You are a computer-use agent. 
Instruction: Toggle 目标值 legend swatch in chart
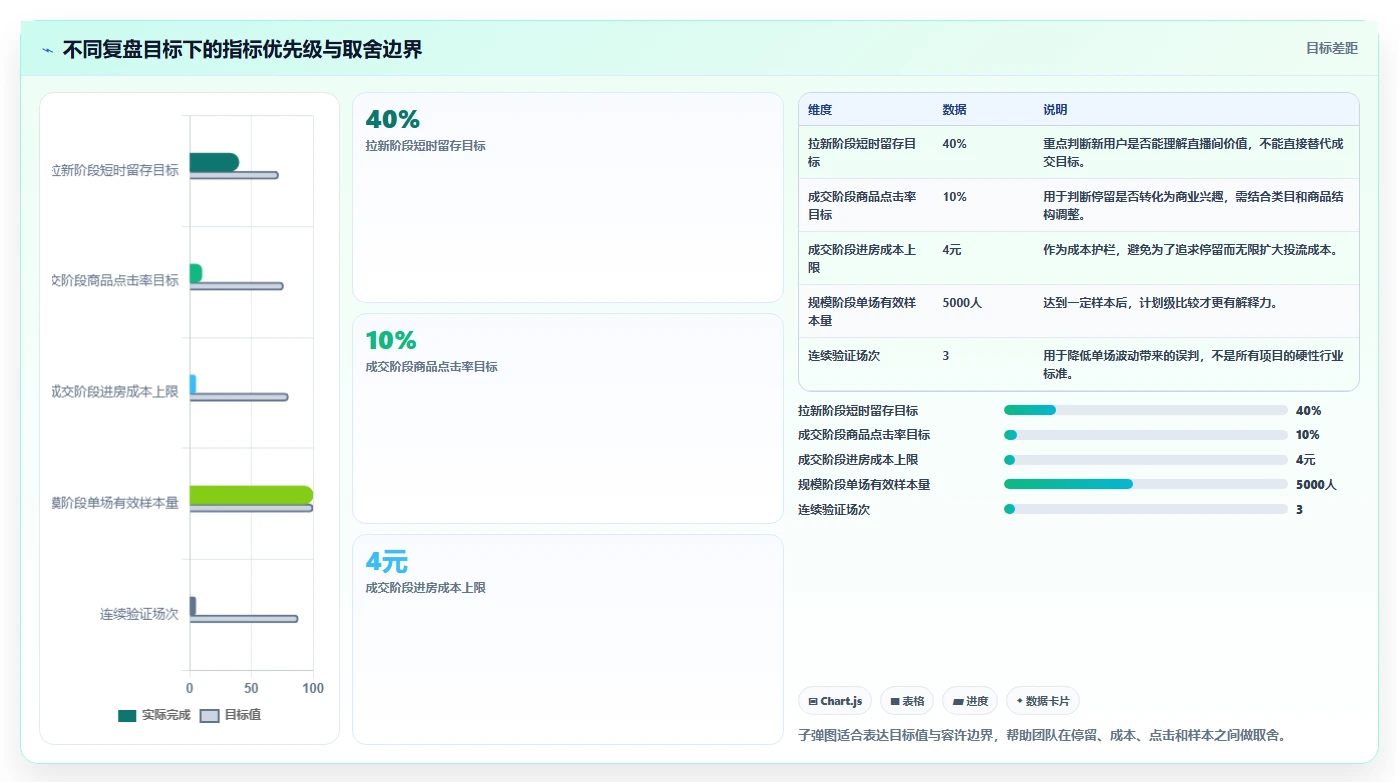tap(209, 716)
